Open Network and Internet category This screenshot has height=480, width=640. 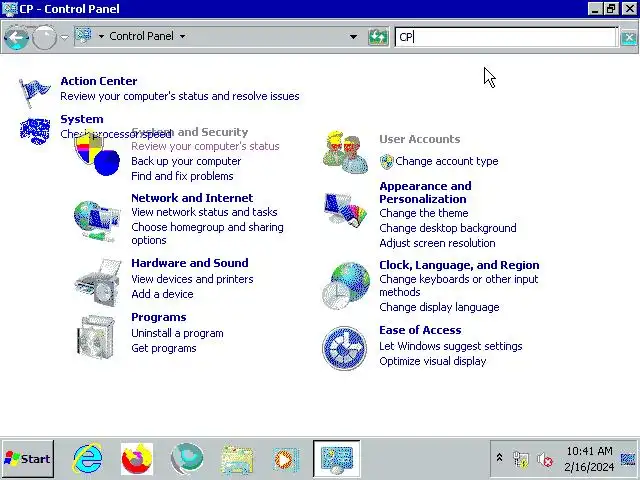[x=192, y=198]
